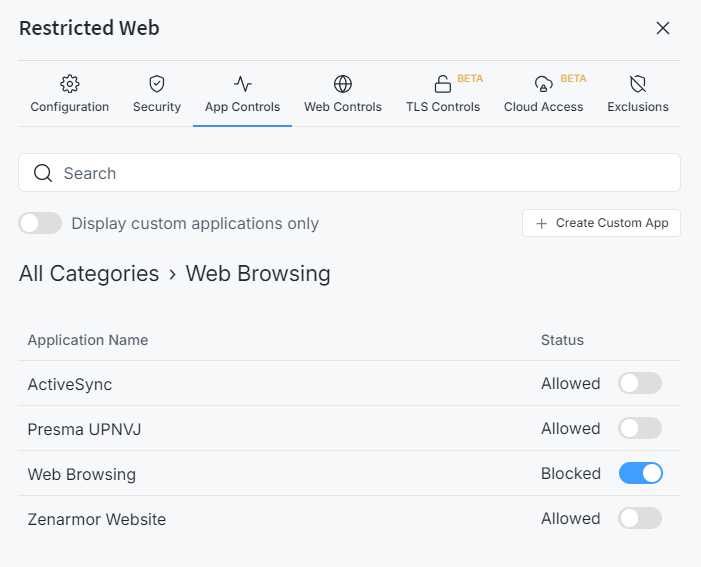Click the BETA badge on TLS Controls
The height and width of the screenshot is (567, 701).
470,79
